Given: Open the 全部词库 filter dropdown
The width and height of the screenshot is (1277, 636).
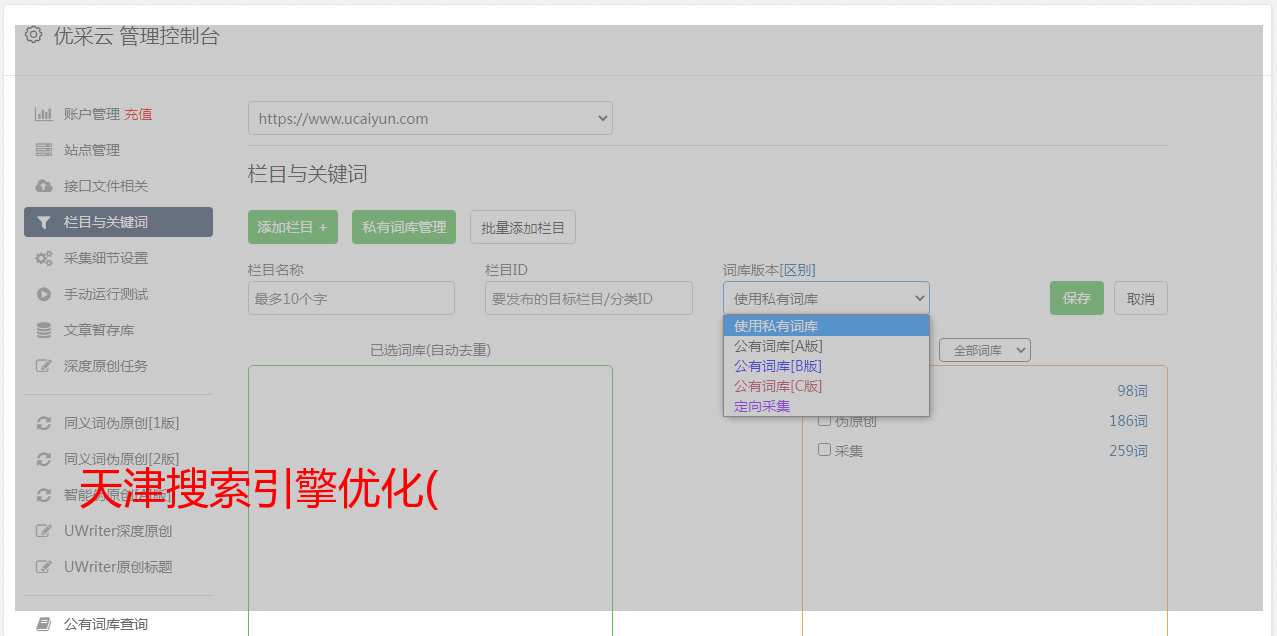Looking at the screenshot, I should pyautogui.click(x=985, y=350).
